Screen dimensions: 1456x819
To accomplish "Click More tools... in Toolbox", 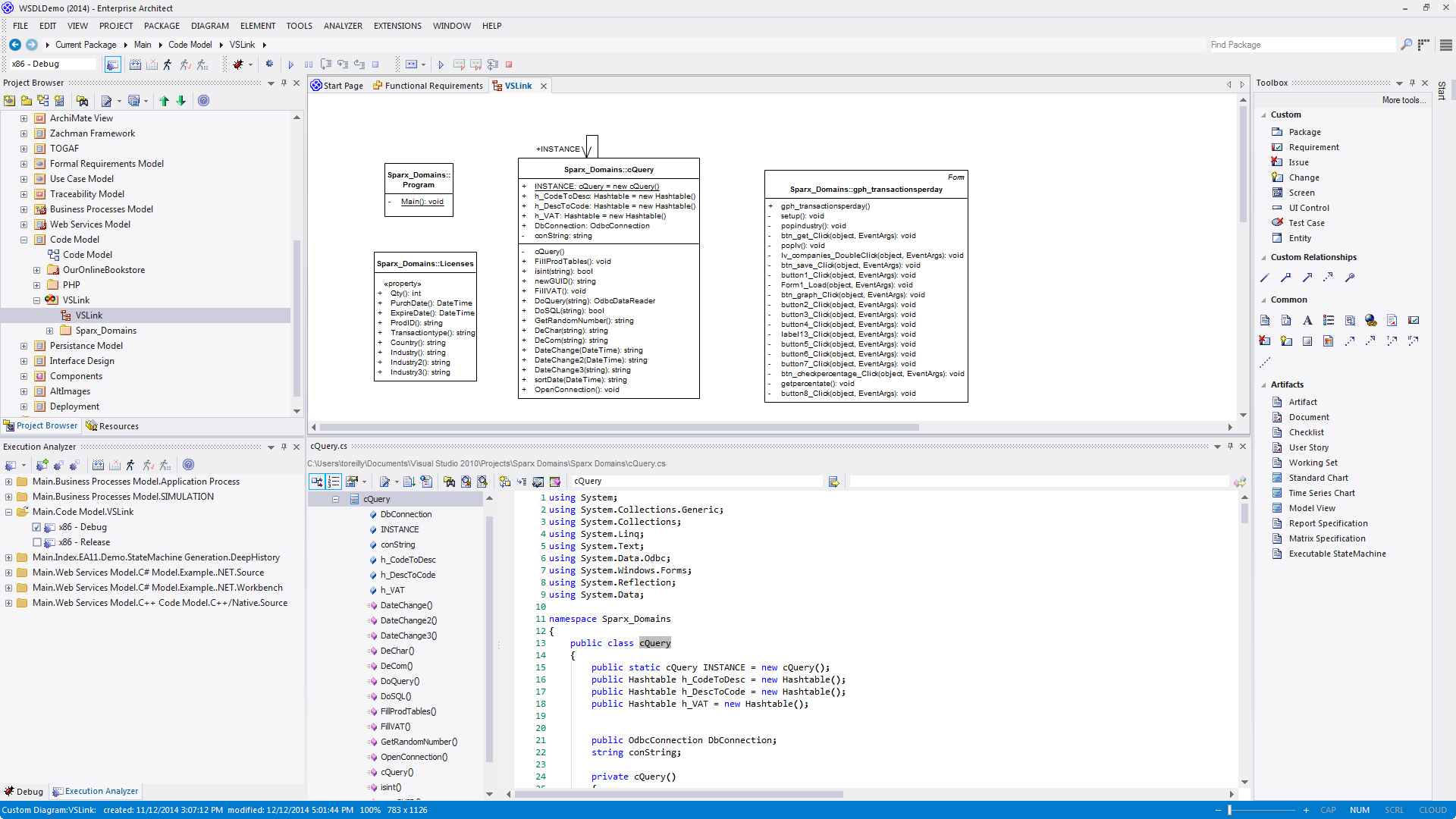I will (1403, 100).
